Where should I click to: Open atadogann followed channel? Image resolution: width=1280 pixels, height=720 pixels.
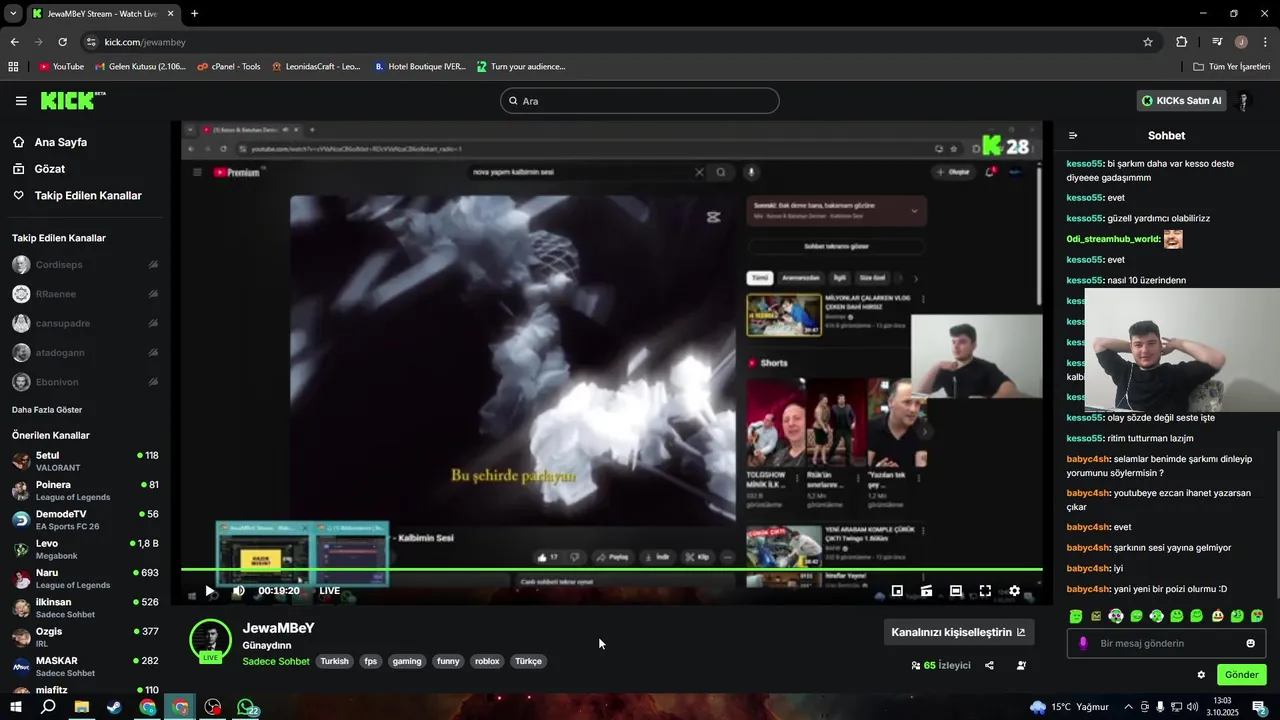tap(85, 353)
